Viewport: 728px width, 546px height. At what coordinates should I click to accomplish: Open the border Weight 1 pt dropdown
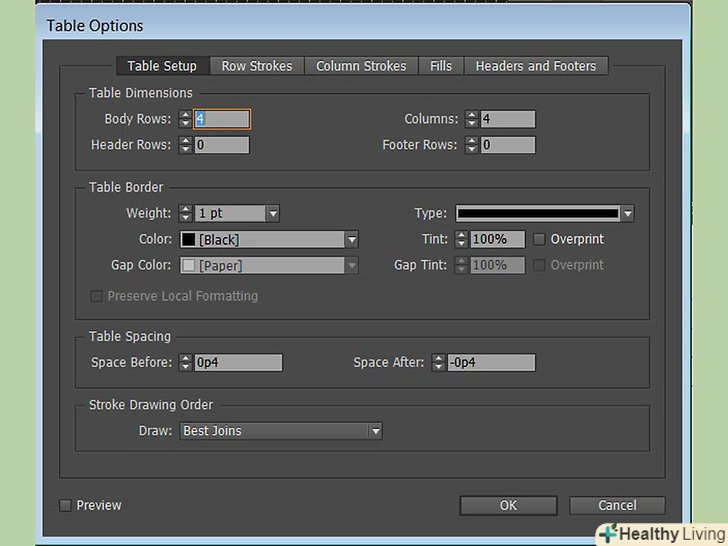click(x=272, y=213)
